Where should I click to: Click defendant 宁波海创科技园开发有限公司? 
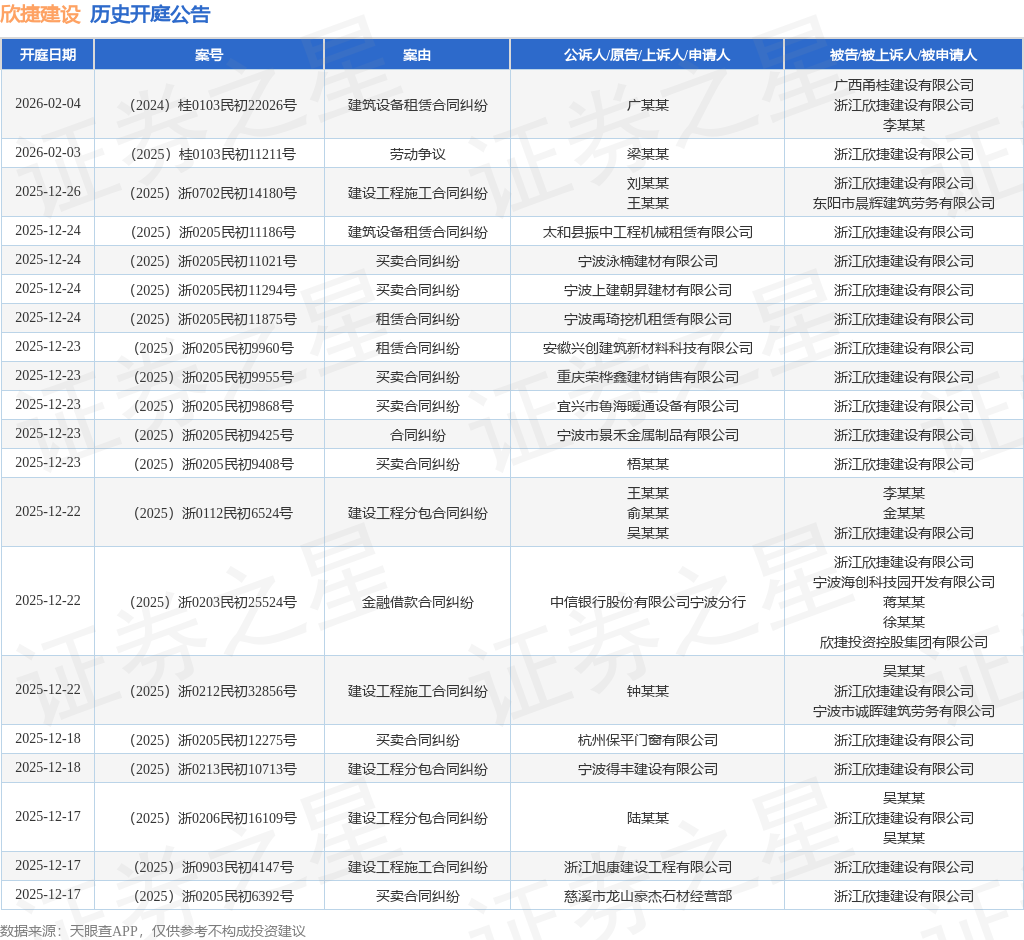903,582
